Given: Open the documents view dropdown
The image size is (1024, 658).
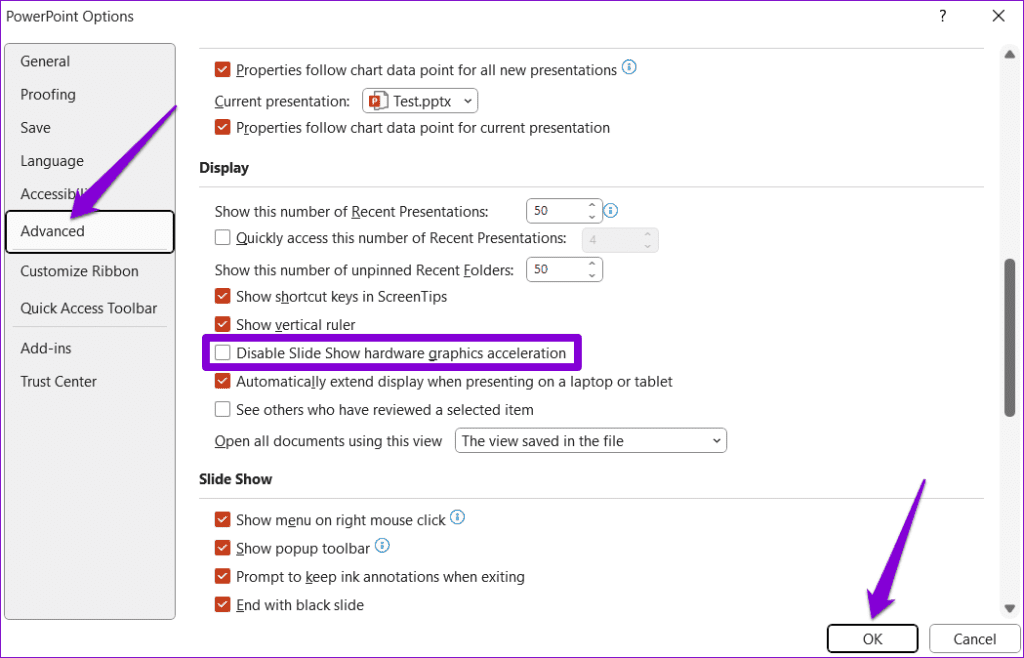Looking at the screenshot, I should click(x=716, y=440).
